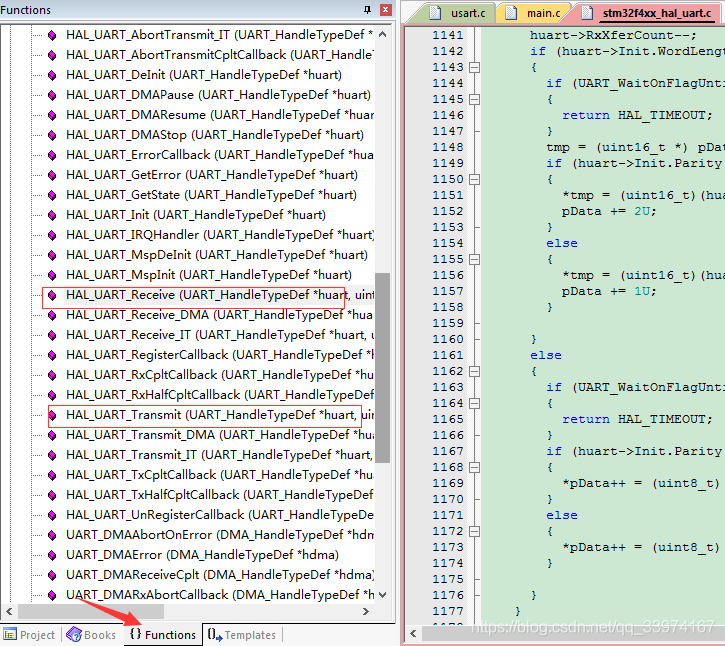Open the Books tab
Viewport: 725px width, 646px height.
point(91,634)
